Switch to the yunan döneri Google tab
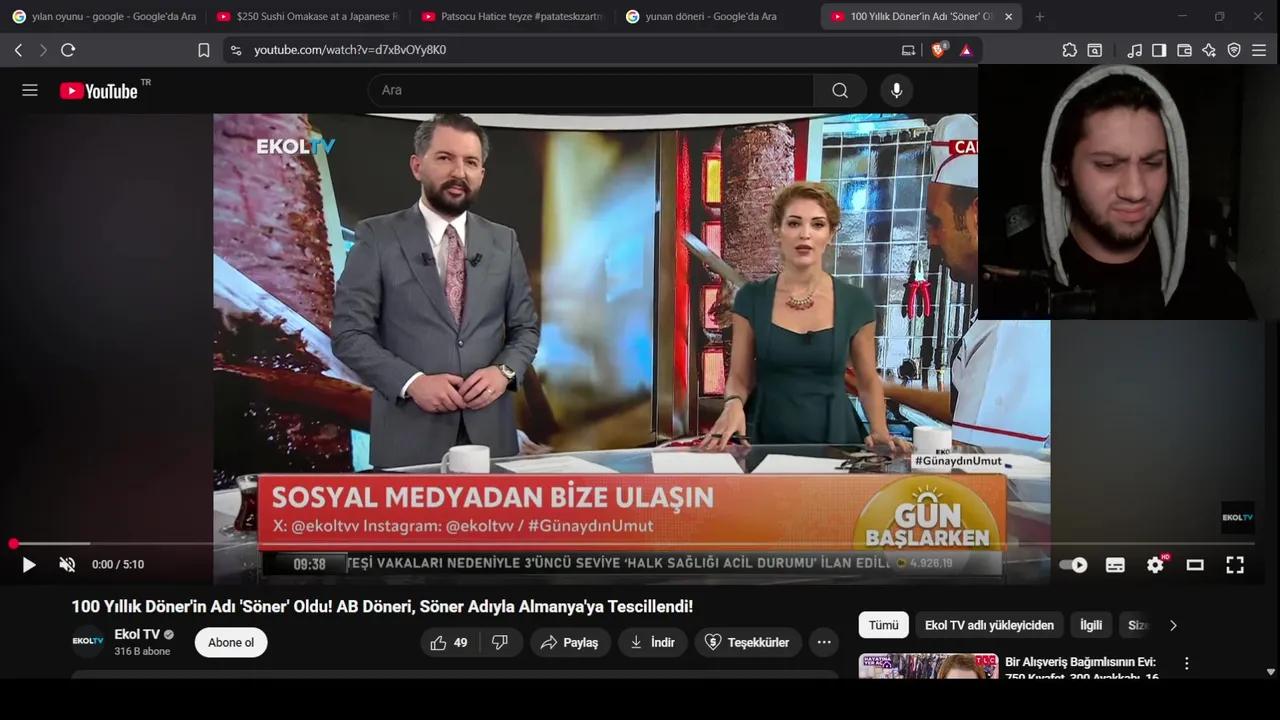 pos(716,17)
